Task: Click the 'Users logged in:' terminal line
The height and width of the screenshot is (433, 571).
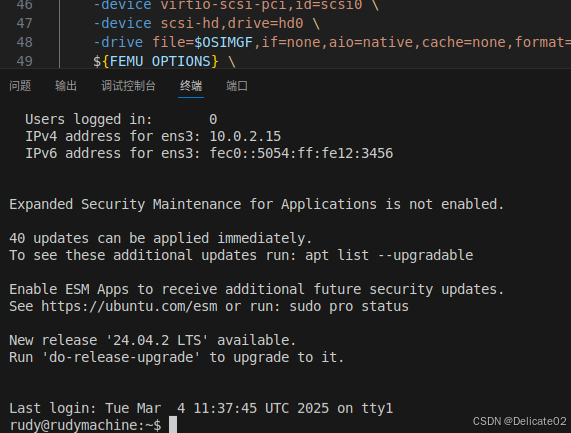Action: (121, 119)
